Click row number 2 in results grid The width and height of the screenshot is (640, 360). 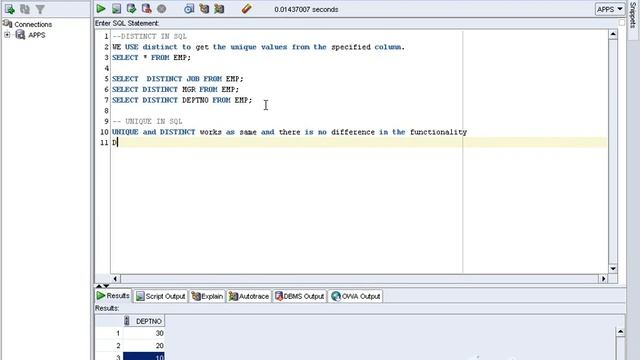pos(109,346)
